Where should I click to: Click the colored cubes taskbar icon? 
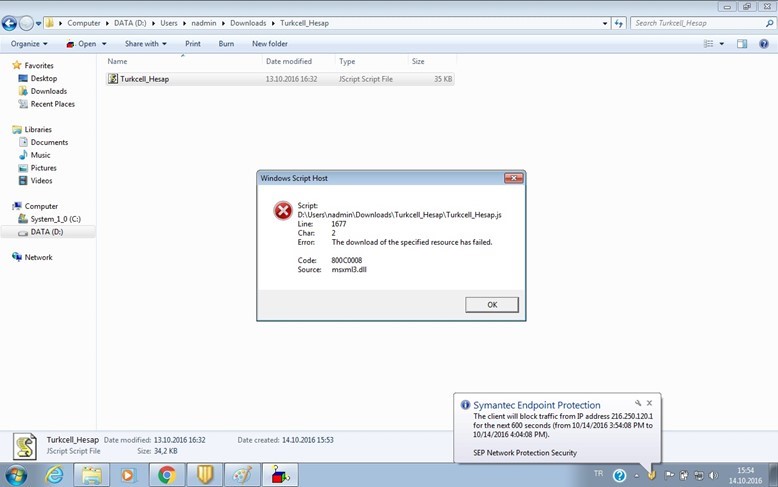click(280, 476)
